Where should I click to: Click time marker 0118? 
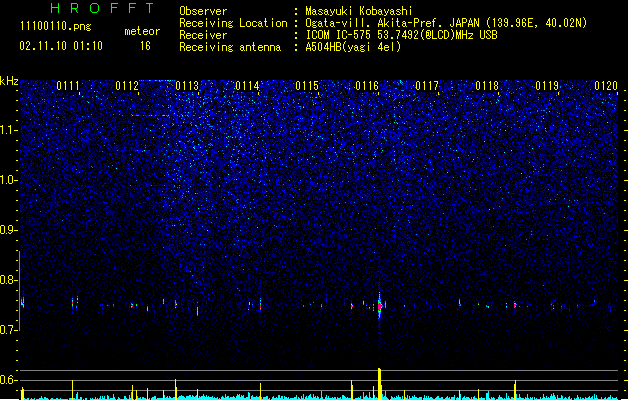coord(487,86)
